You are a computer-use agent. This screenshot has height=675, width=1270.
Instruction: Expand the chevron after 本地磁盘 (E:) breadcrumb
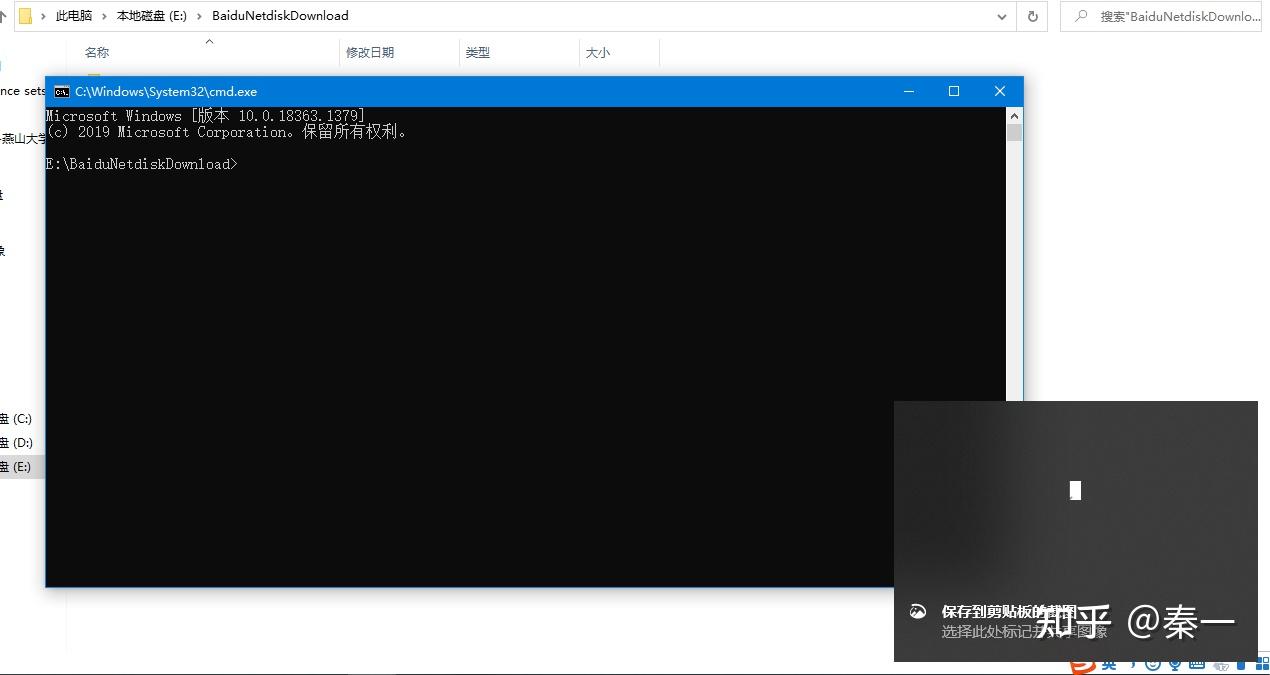tap(199, 16)
